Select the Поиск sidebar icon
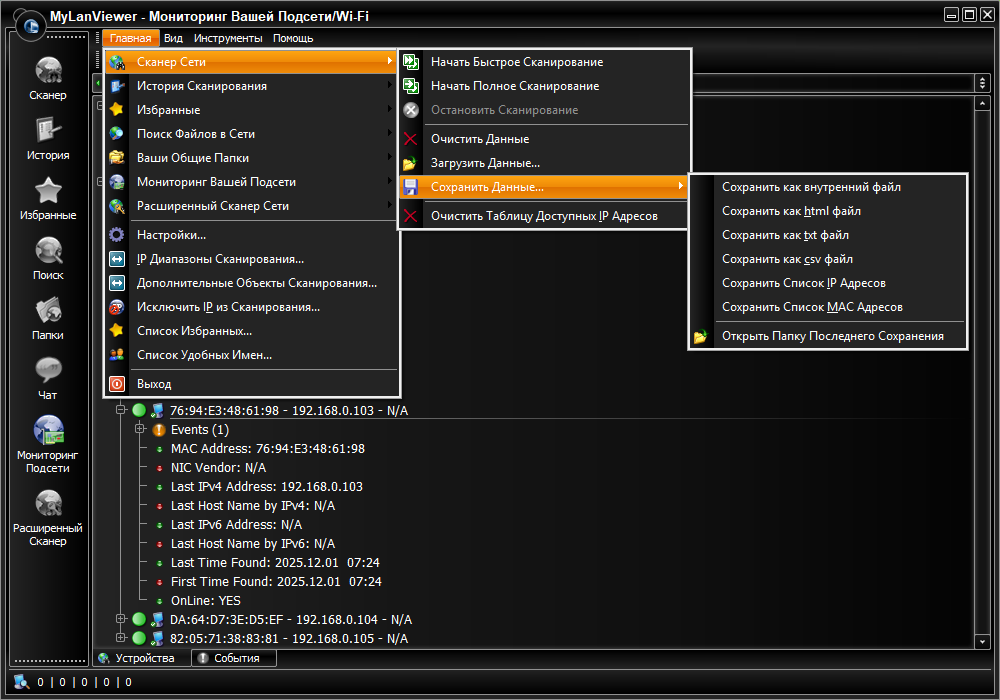This screenshot has width=1000, height=700. 48,251
